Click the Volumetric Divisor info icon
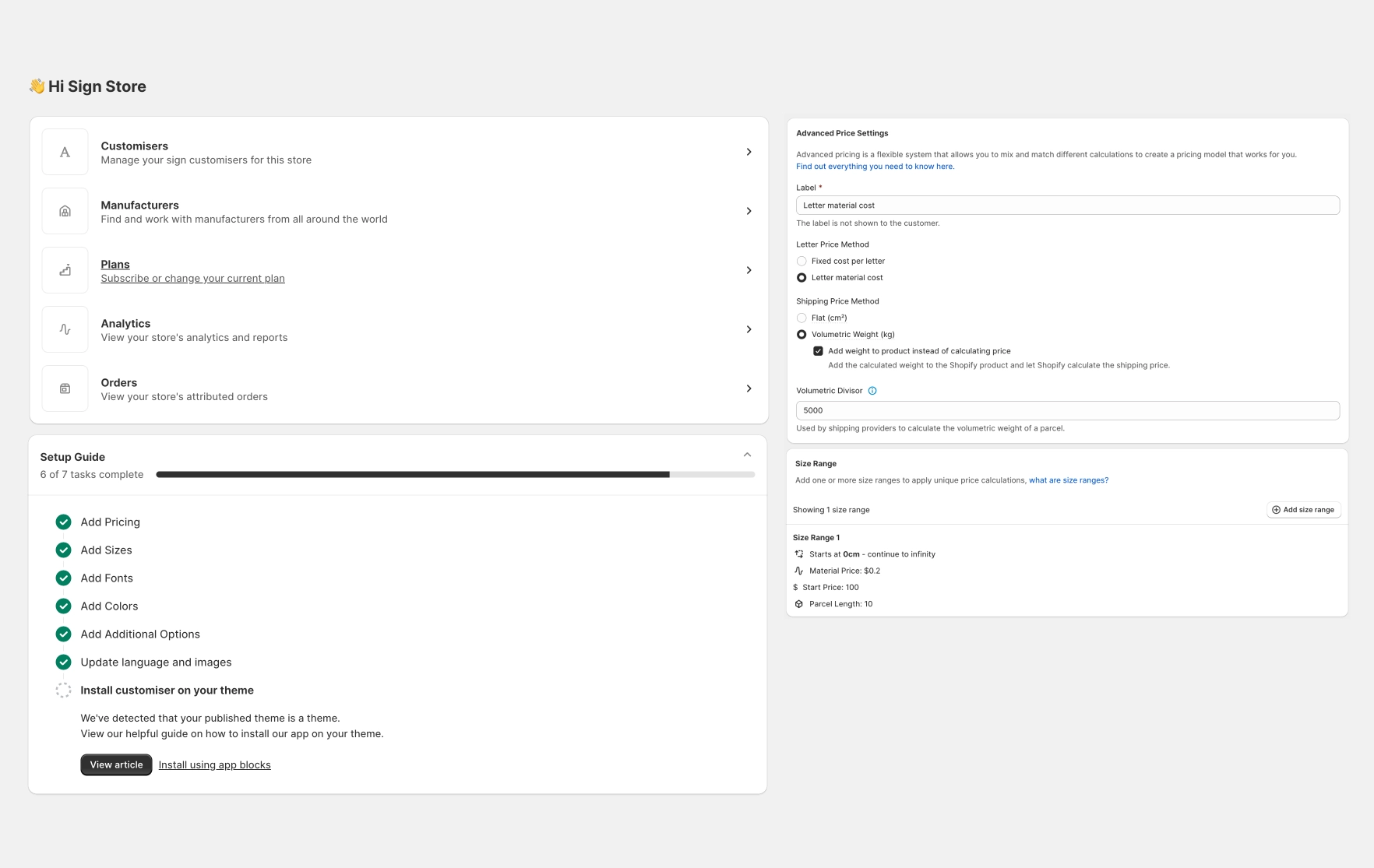 (872, 391)
